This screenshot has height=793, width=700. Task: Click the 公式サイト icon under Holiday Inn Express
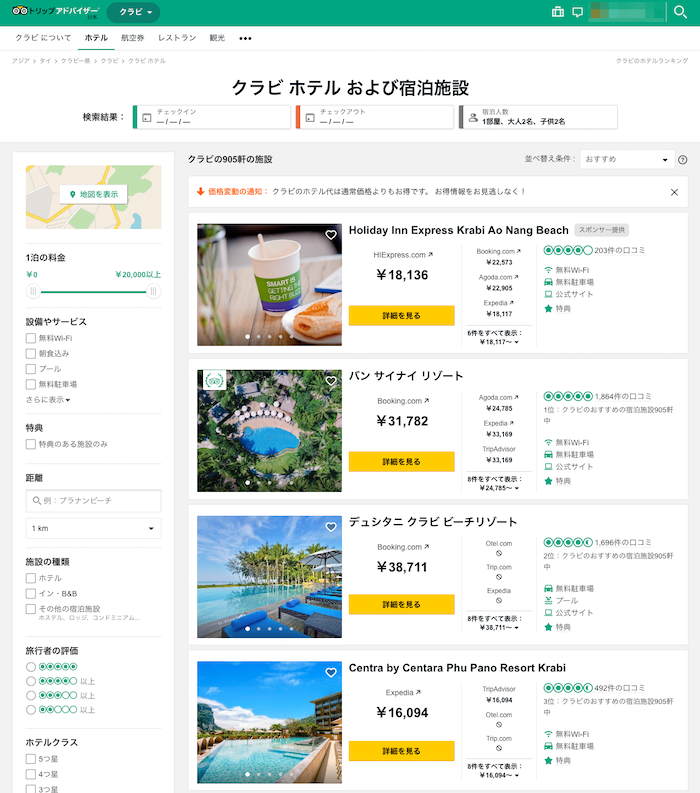pos(548,294)
